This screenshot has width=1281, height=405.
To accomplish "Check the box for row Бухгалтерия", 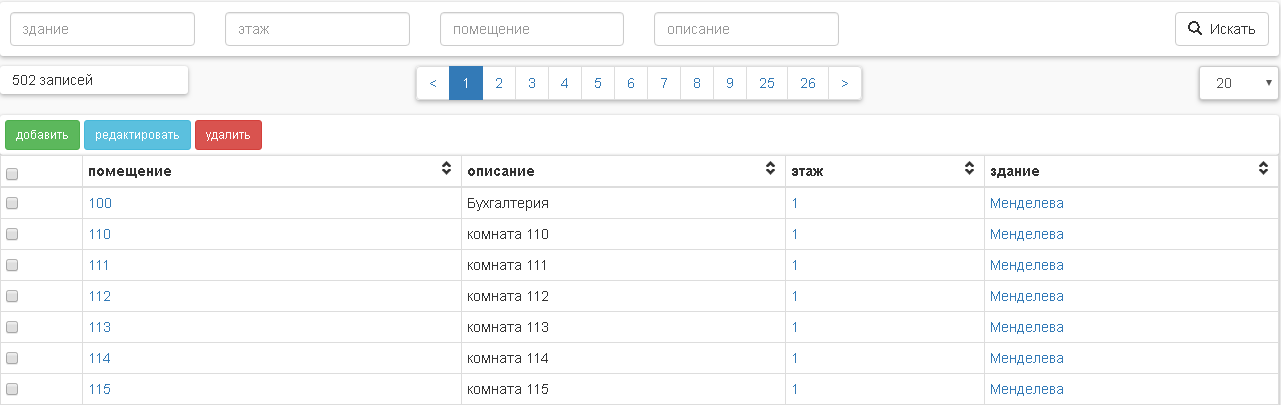I will pos(12,203).
